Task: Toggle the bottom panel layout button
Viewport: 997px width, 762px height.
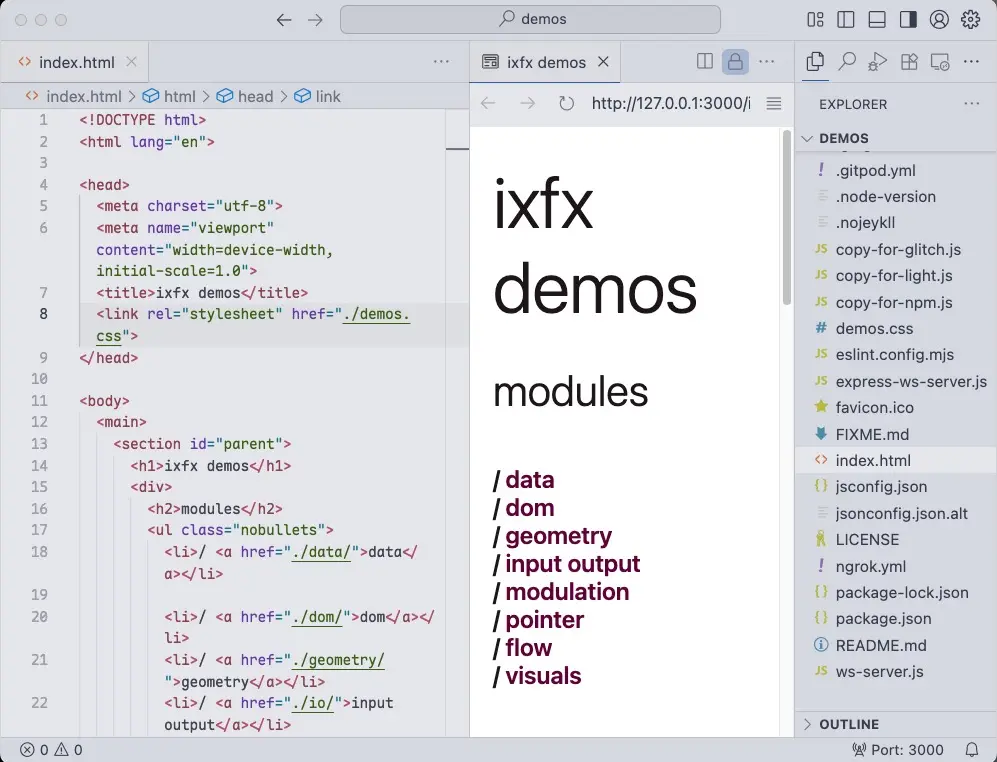Action: pos(877,20)
